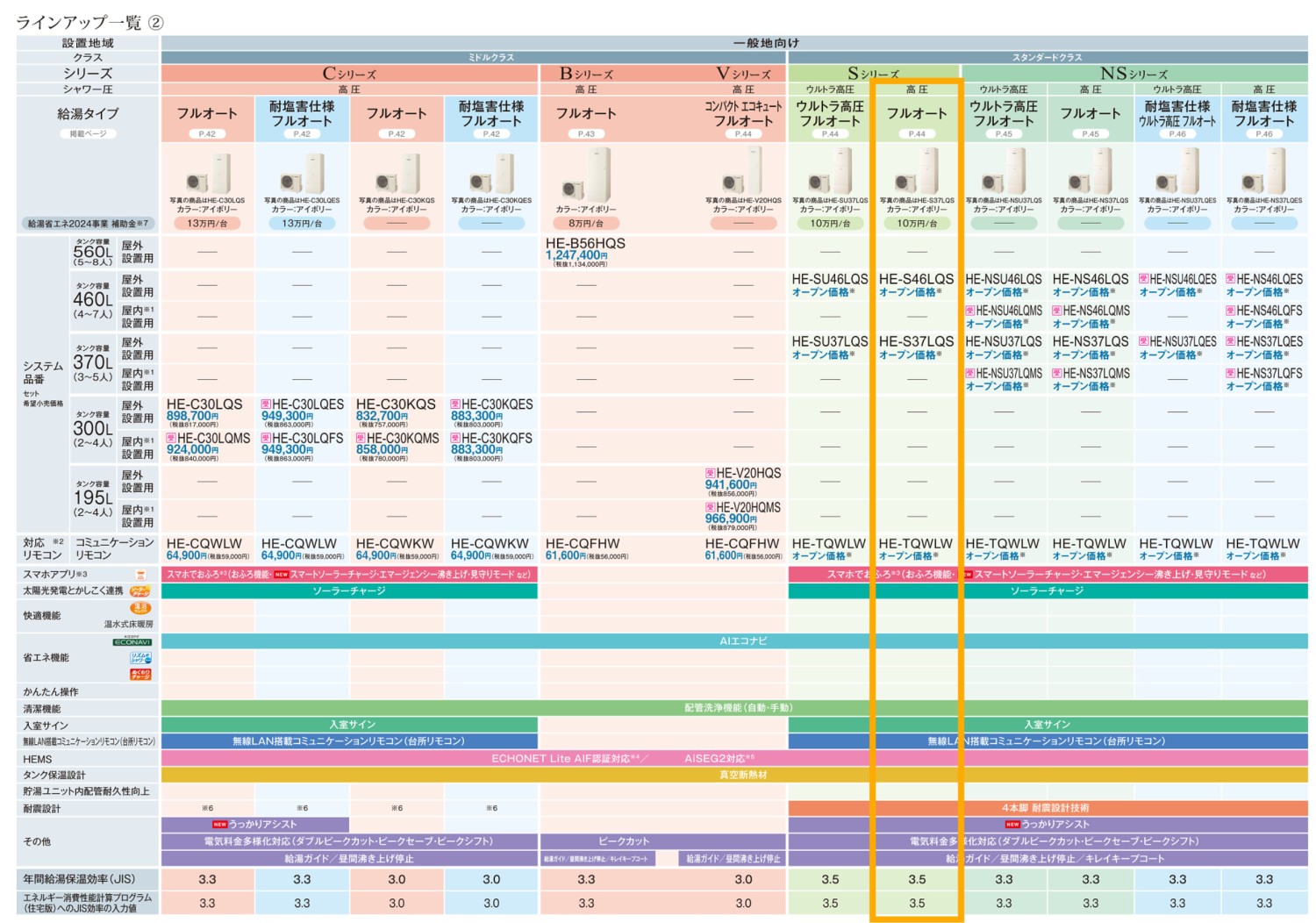Open the HE-NS37LQS product photo
Image resolution: width=1316 pixels, height=923 pixels.
[1091, 171]
